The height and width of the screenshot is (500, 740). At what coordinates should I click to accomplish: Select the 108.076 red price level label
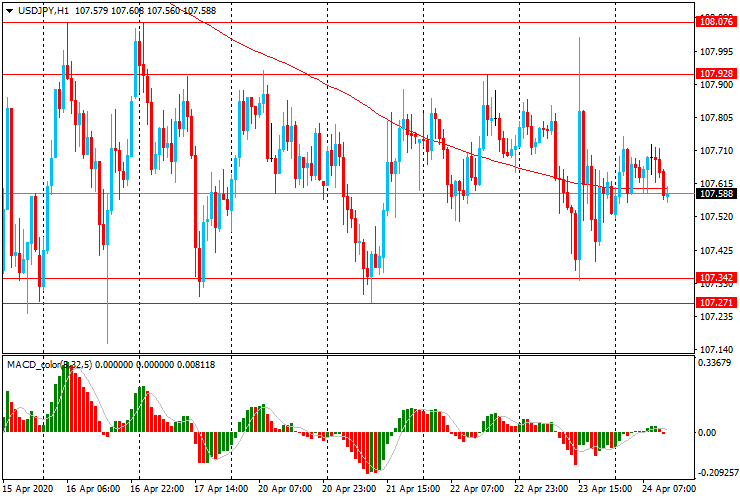coord(716,22)
